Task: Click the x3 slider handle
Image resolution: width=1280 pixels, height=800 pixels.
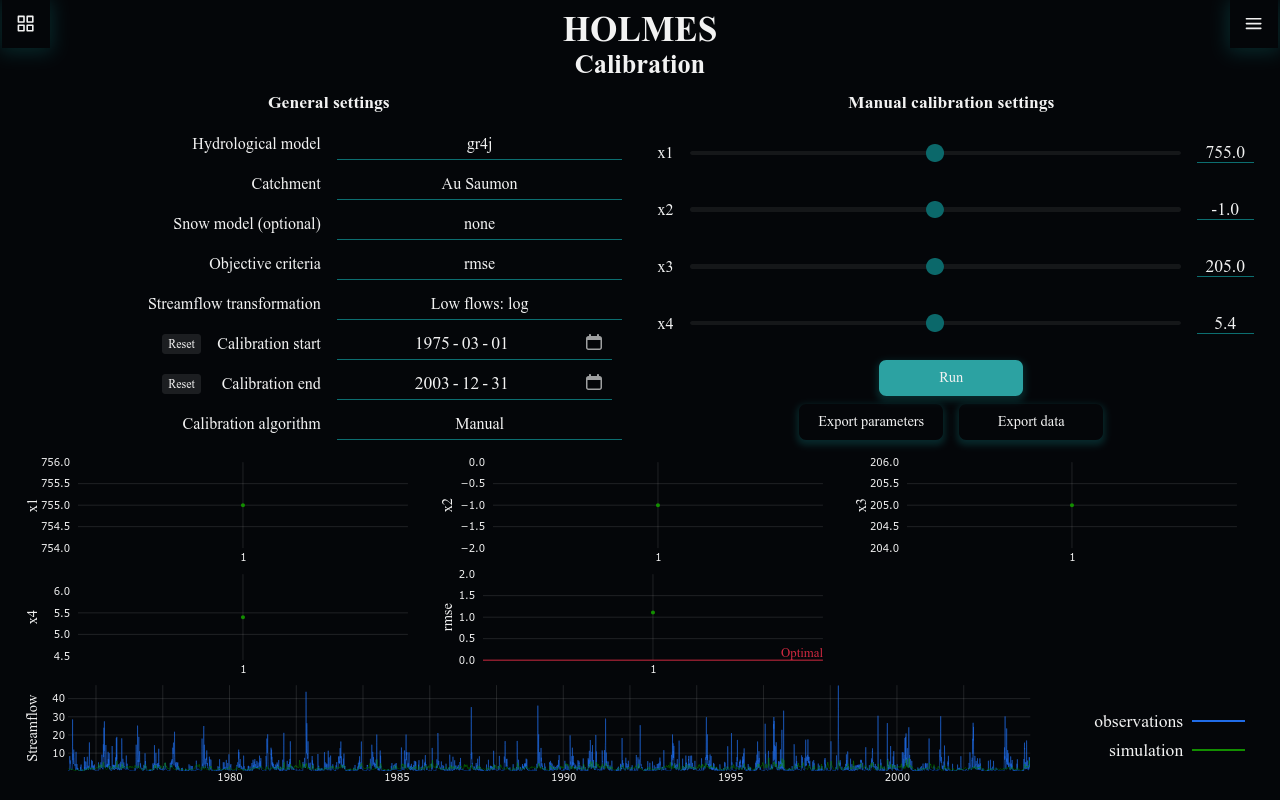Action: [935, 267]
